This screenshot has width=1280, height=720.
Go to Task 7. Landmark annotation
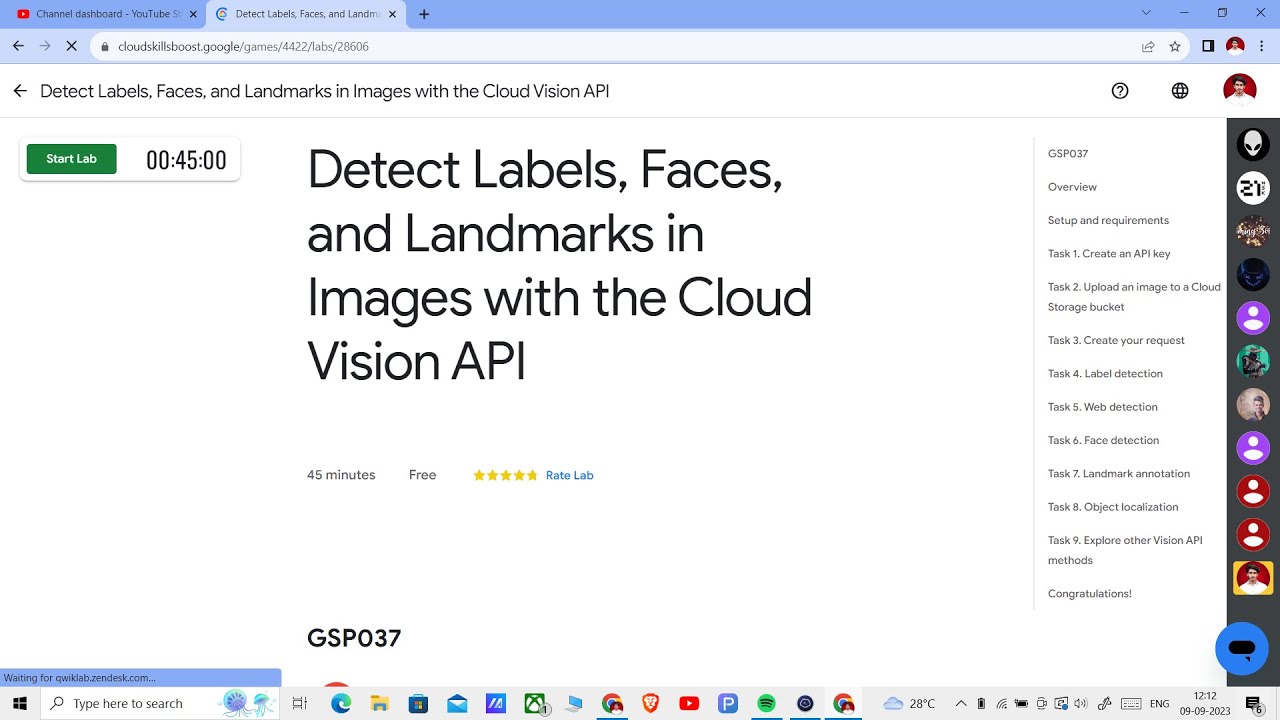point(1119,474)
